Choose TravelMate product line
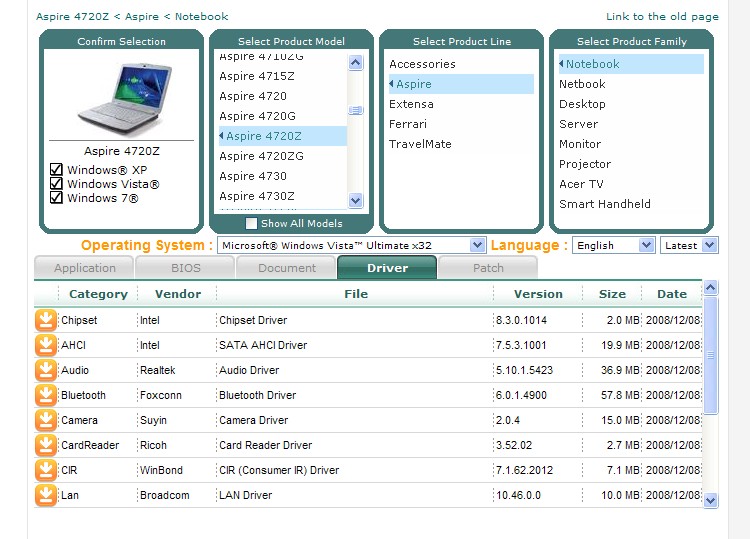 pyautogui.click(x=420, y=144)
